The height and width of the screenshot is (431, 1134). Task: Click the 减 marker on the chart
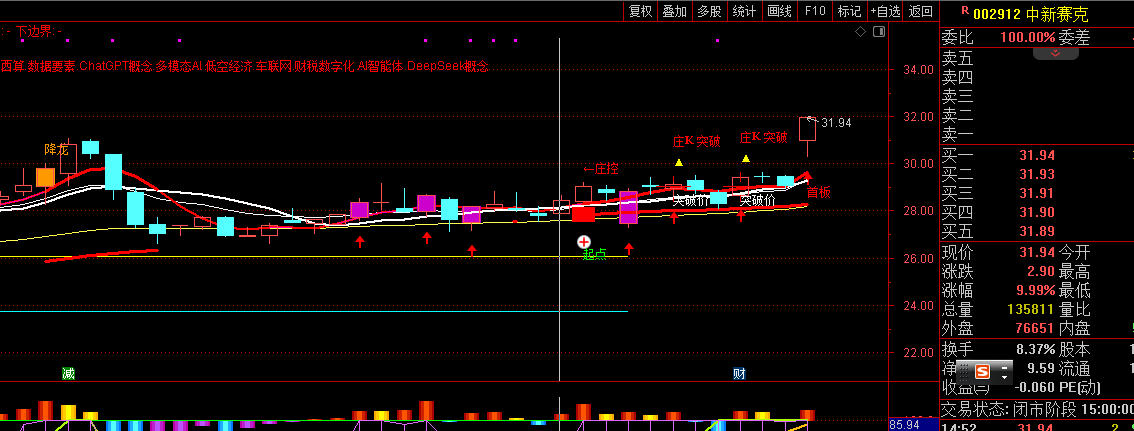(68, 374)
